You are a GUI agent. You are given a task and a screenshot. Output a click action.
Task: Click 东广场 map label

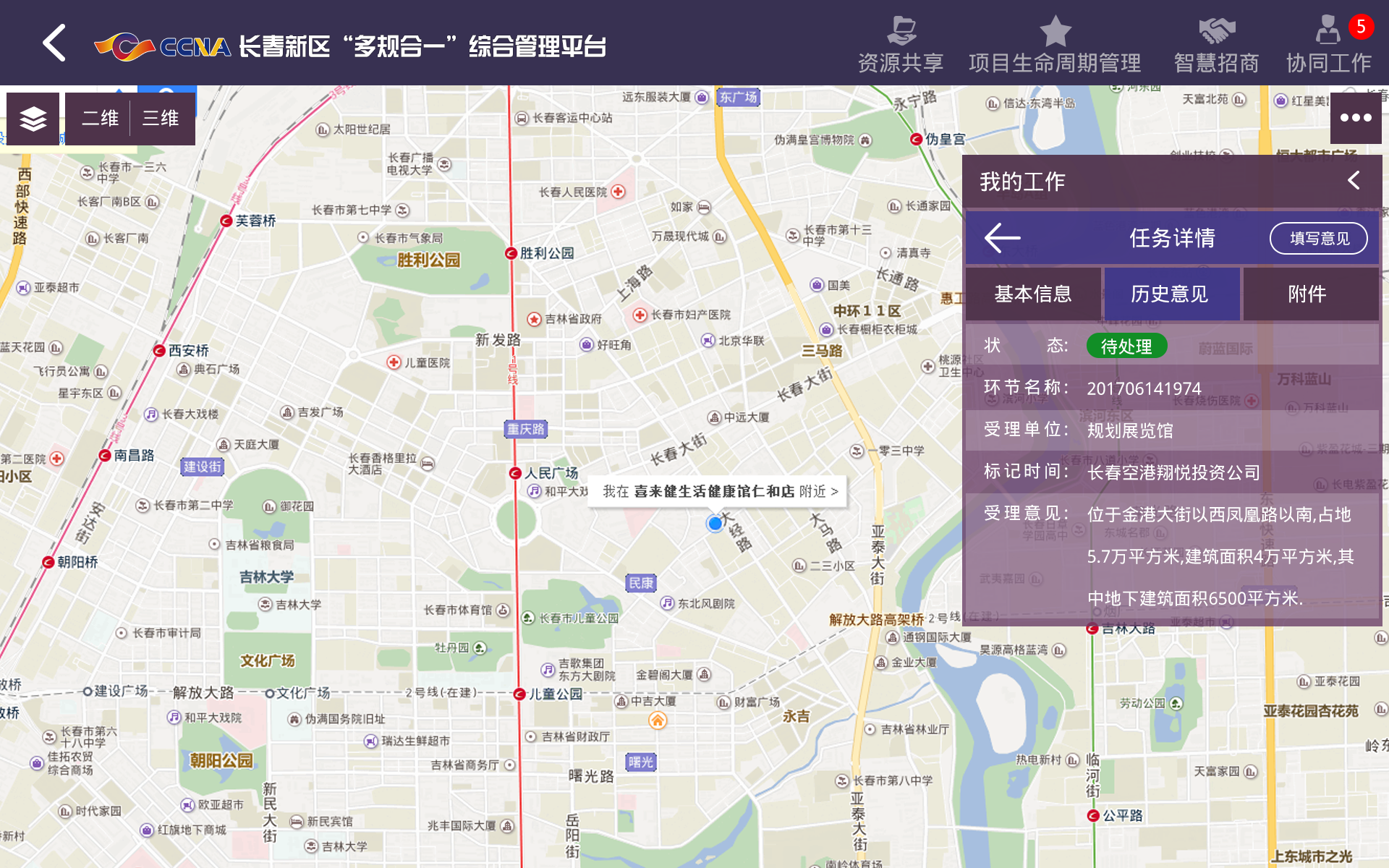pyautogui.click(x=738, y=97)
